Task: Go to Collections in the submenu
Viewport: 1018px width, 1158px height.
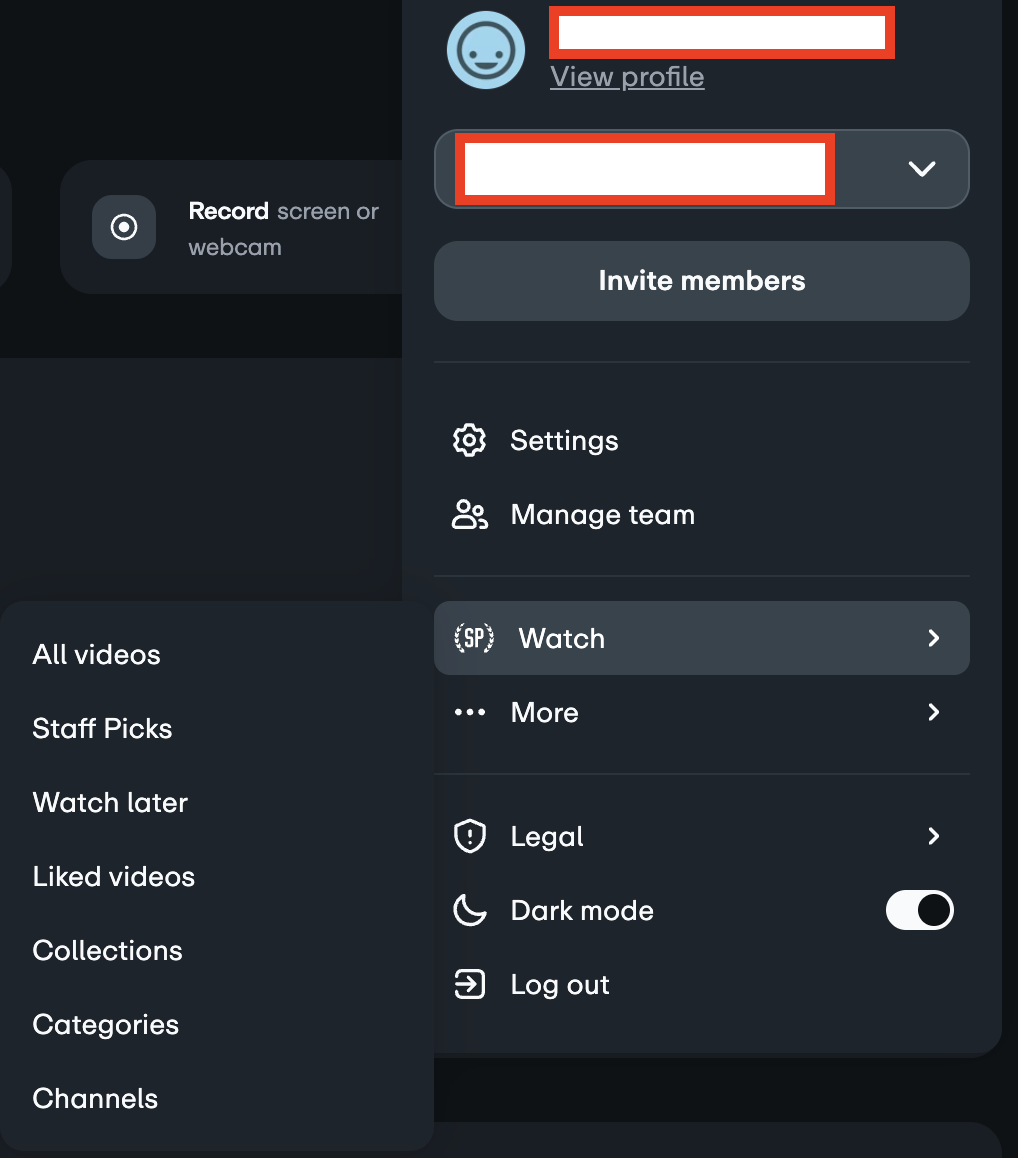Action: (107, 951)
